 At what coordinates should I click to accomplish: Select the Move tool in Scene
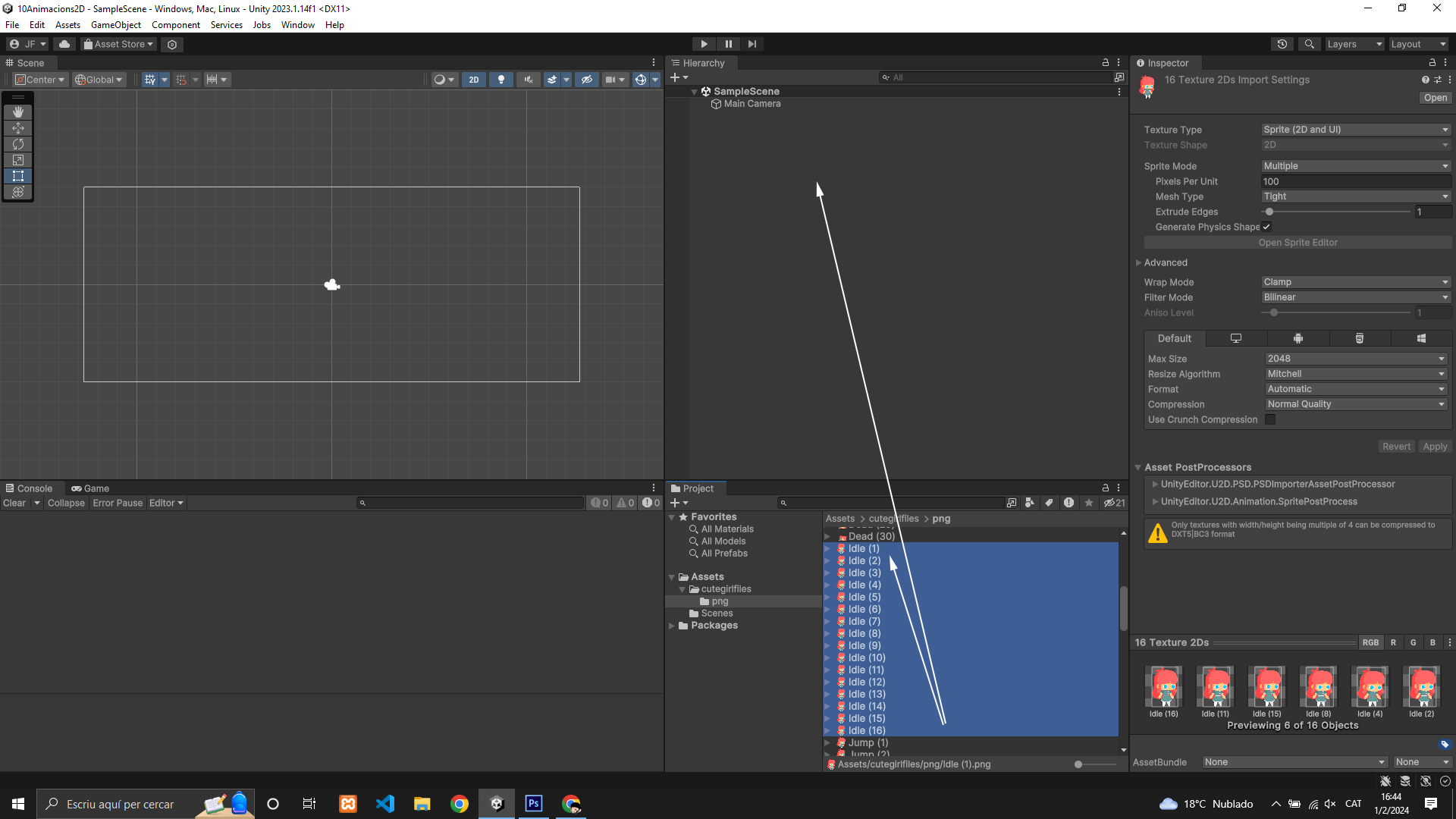(x=18, y=128)
